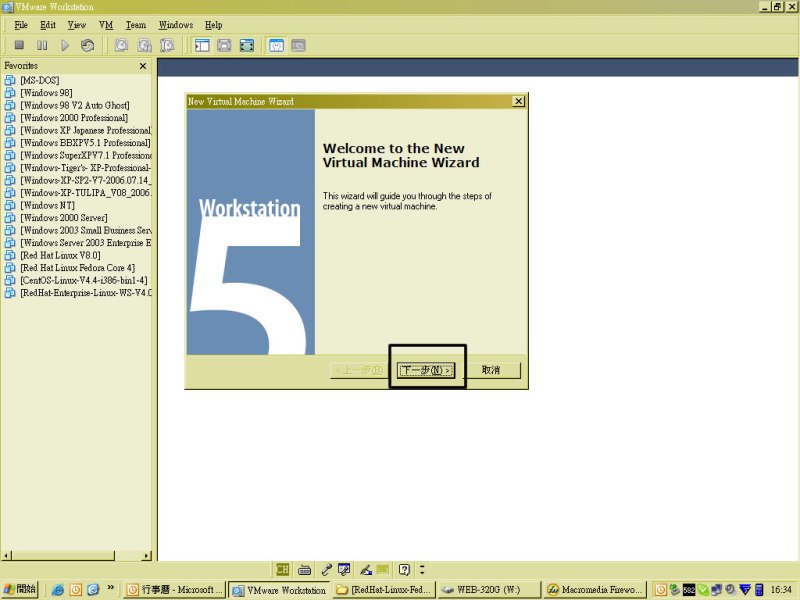Select [Red Hat Linux Fedora Core 4] favorite
Screen dimensions: 800x600
pos(78,268)
